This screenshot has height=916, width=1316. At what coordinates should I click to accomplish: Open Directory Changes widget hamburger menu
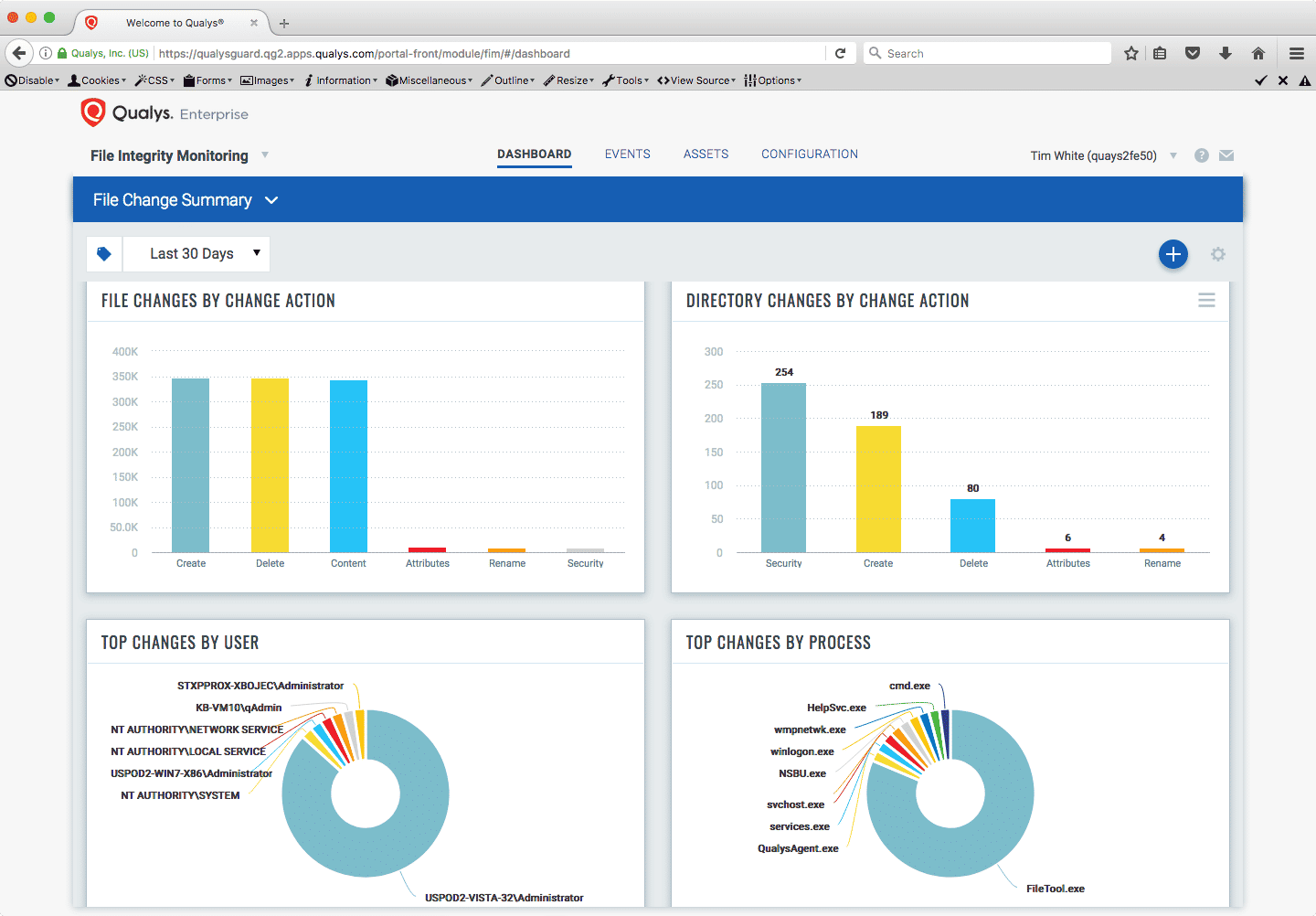click(1206, 301)
